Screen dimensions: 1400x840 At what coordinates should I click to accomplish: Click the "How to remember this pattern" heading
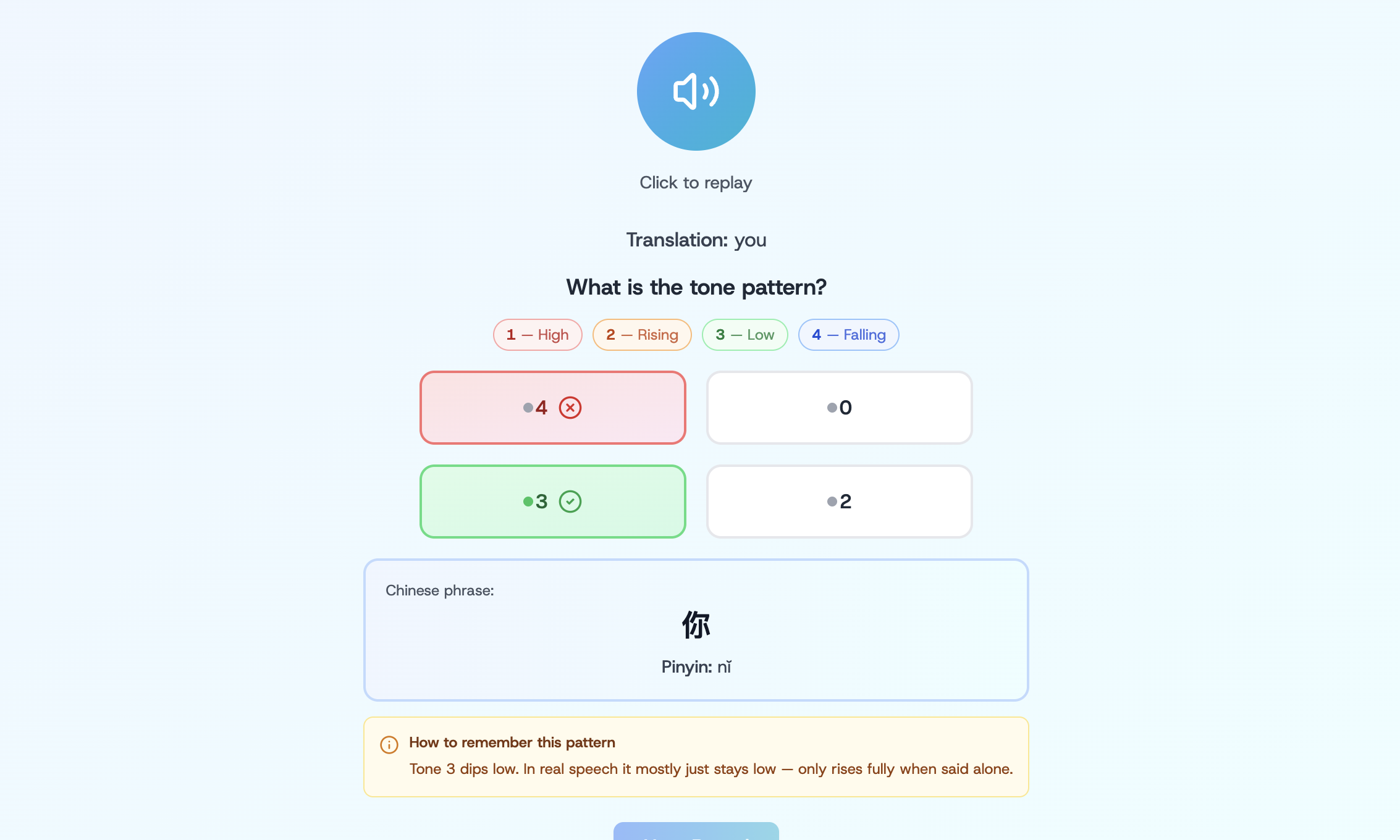pyautogui.click(x=512, y=742)
